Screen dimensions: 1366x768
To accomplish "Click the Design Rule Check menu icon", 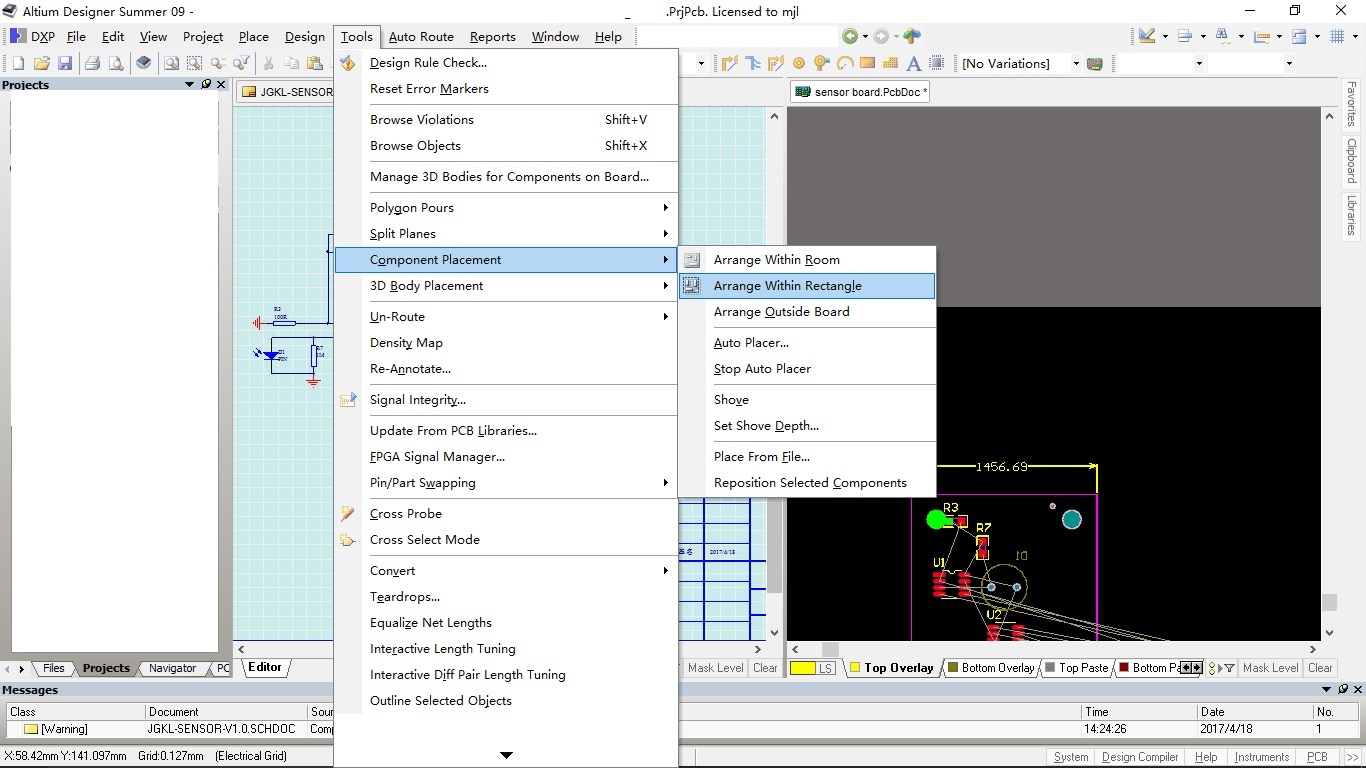I will [348, 63].
